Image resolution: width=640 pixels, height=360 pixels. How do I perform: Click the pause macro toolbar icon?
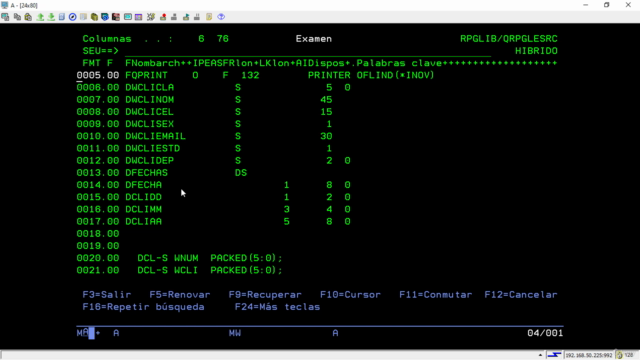(197, 17)
